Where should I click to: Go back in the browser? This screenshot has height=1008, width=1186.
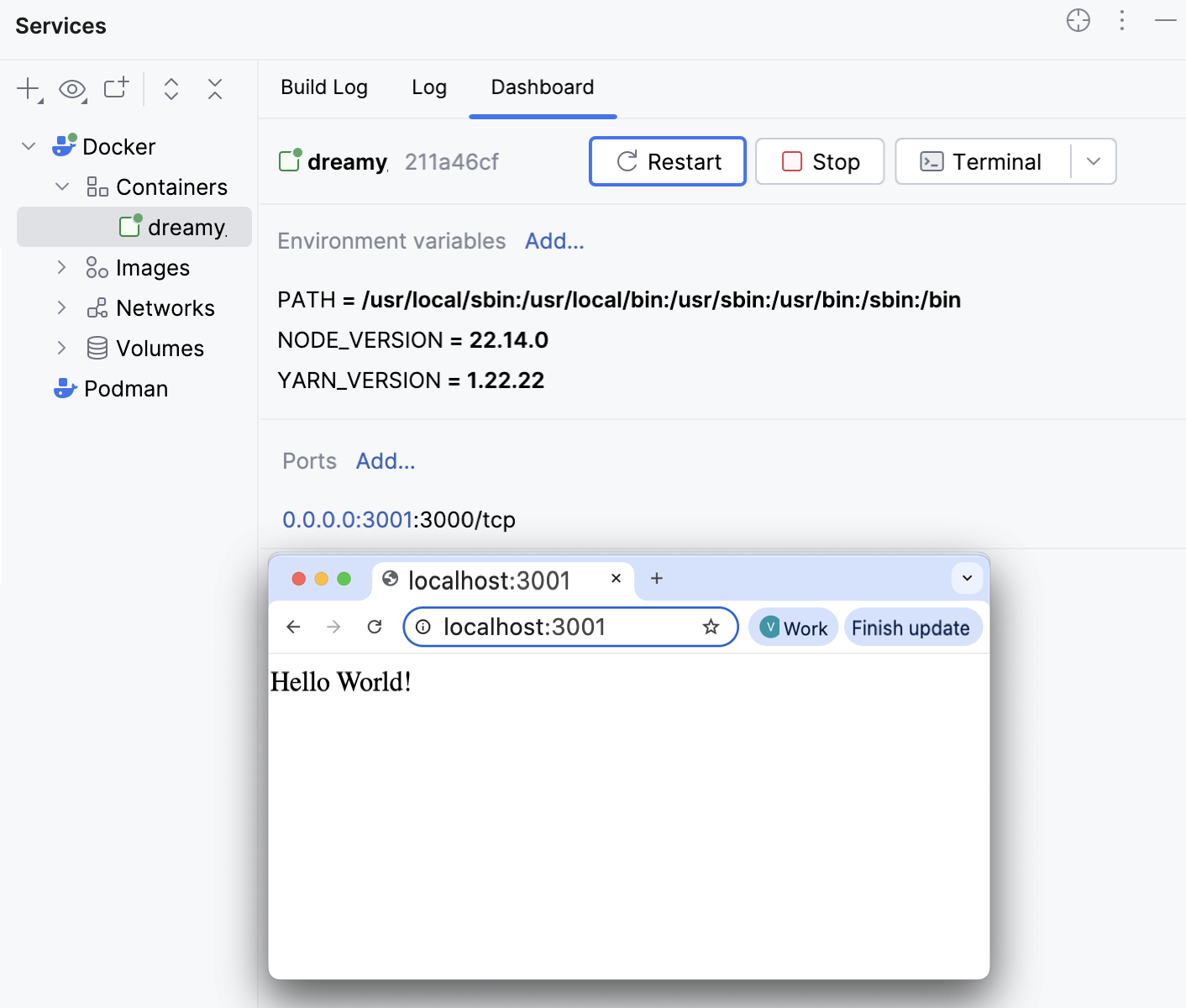(293, 627)
